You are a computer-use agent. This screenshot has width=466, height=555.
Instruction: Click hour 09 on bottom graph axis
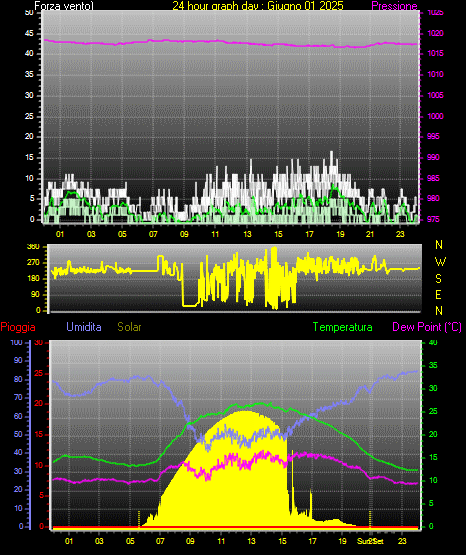[x=190, y=541]
